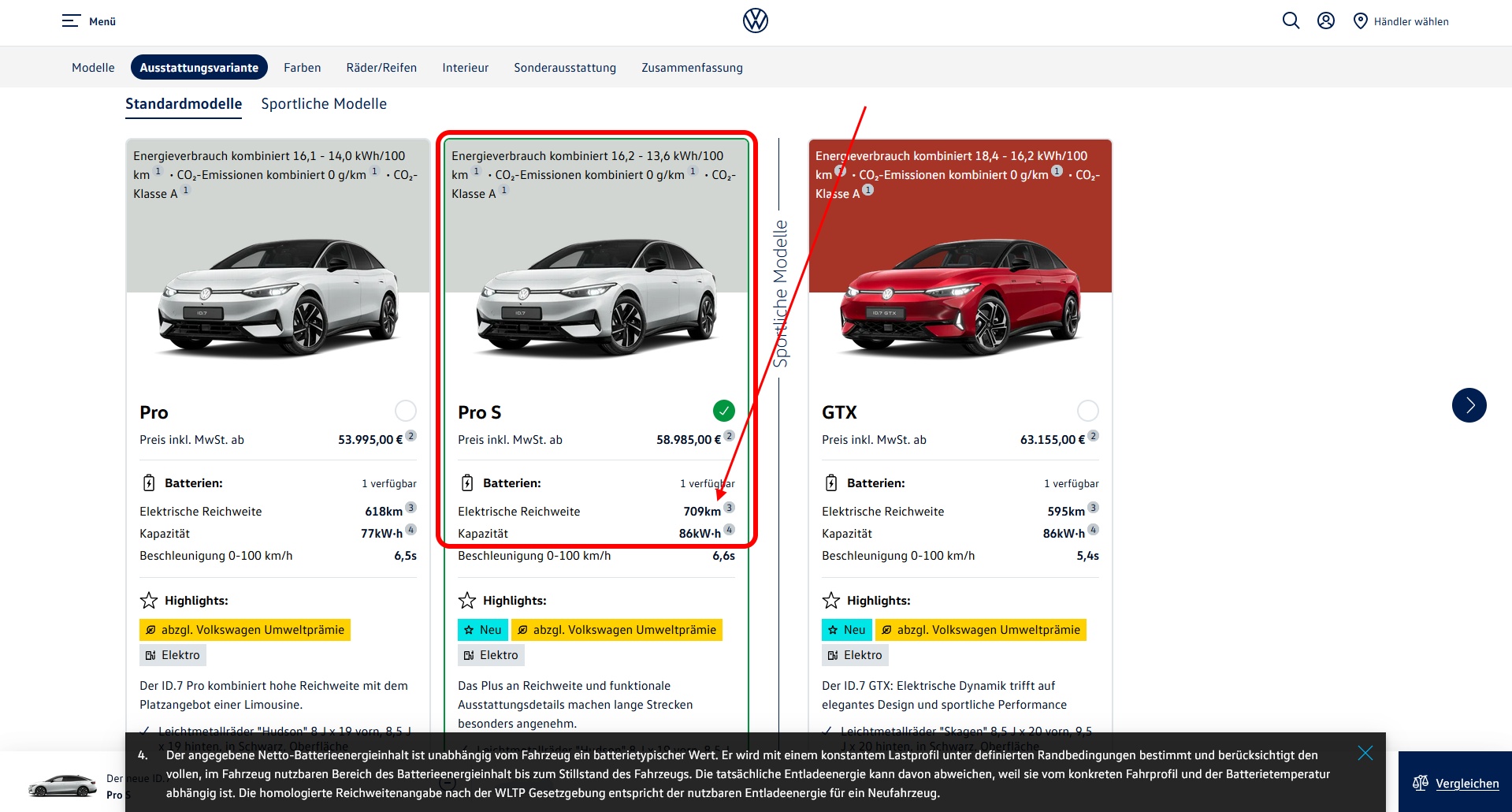Click the Pro S Elektro tag
Image resolution: width=1512 pixels, height=812 pixels.
(x=491, y=655)
